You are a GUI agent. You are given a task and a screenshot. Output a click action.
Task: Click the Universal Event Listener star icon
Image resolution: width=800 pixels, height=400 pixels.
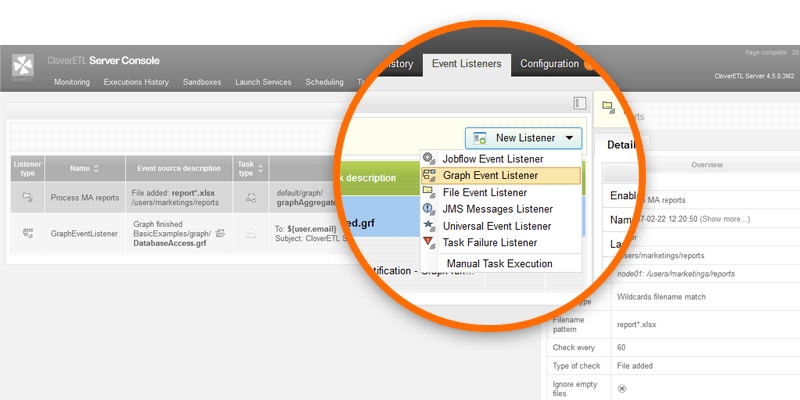(429, 226)
